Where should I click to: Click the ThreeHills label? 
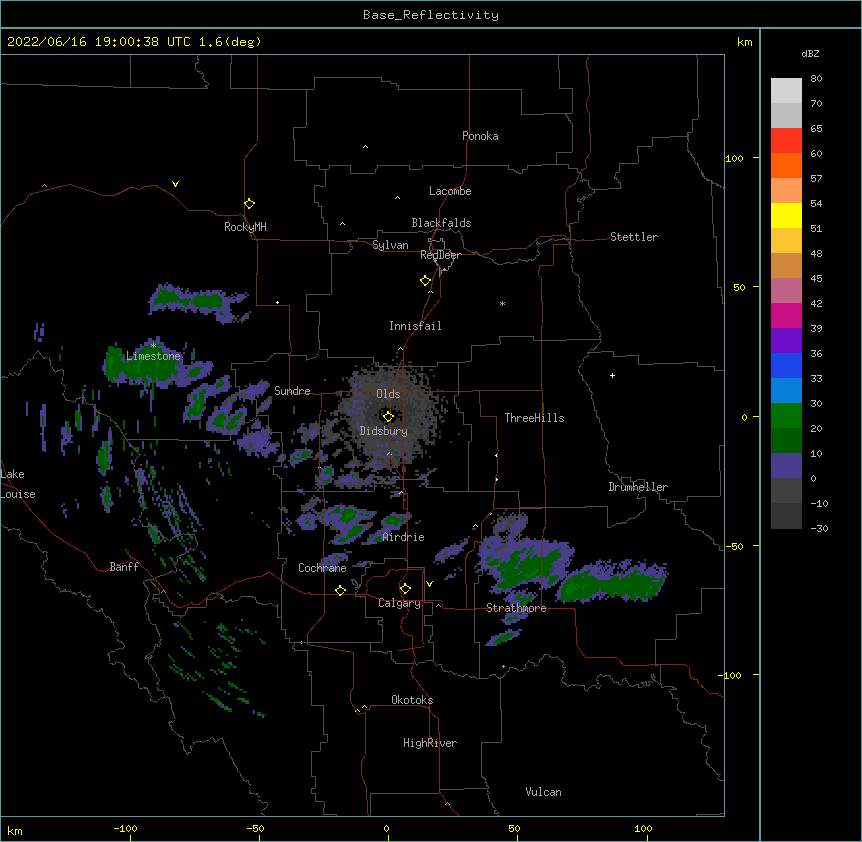tap(534, 418)
